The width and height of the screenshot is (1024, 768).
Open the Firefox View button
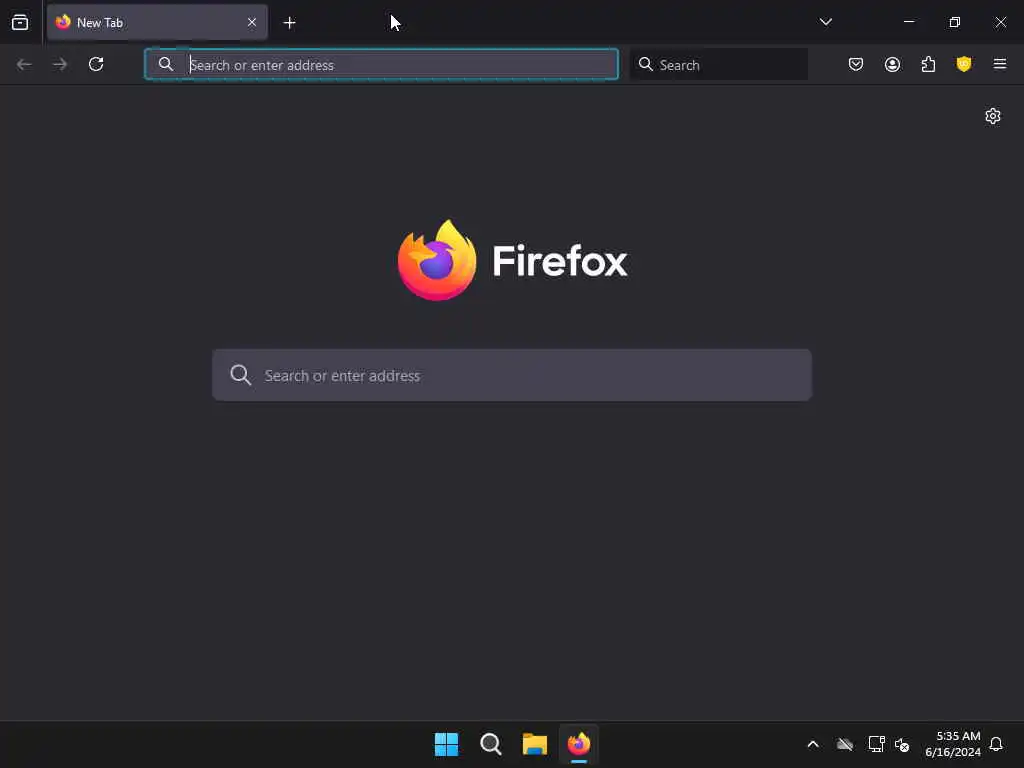coord(20,23)
